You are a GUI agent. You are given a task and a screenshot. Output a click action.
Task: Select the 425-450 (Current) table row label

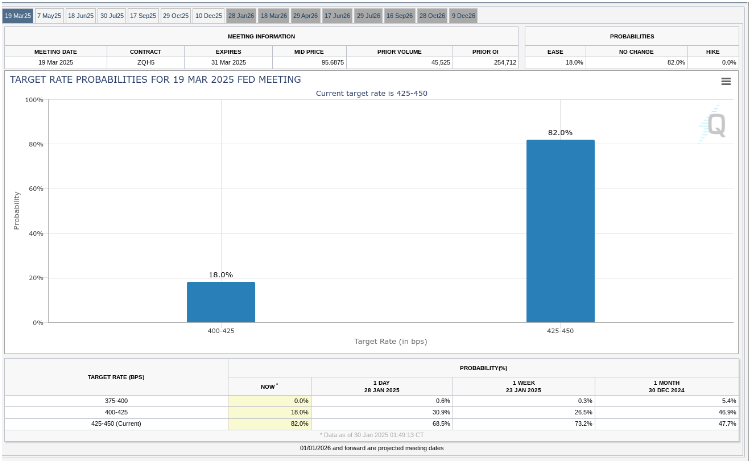tap(116, 424)
